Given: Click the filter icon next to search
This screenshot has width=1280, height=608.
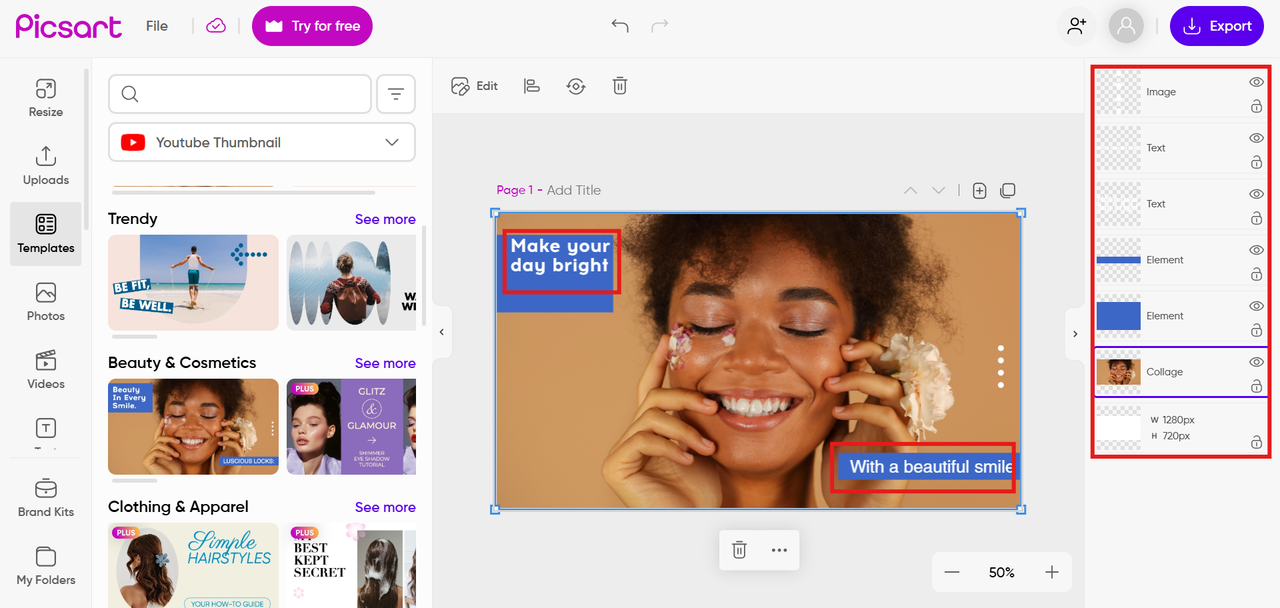Looking at the screenshot, I should (x=396, y=94).
